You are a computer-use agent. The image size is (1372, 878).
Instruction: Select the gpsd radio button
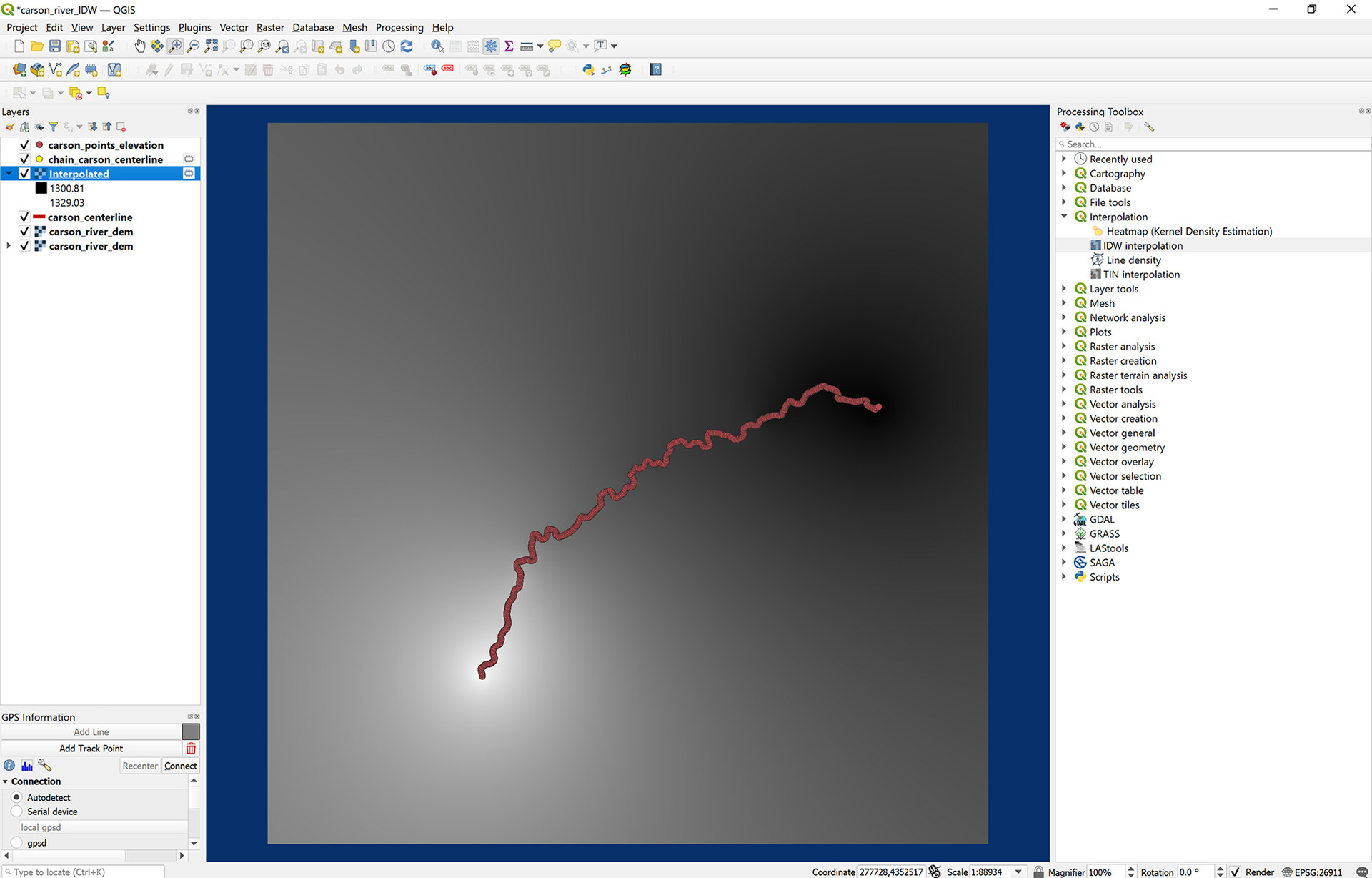pyautogui.click(x=16, y=843)
